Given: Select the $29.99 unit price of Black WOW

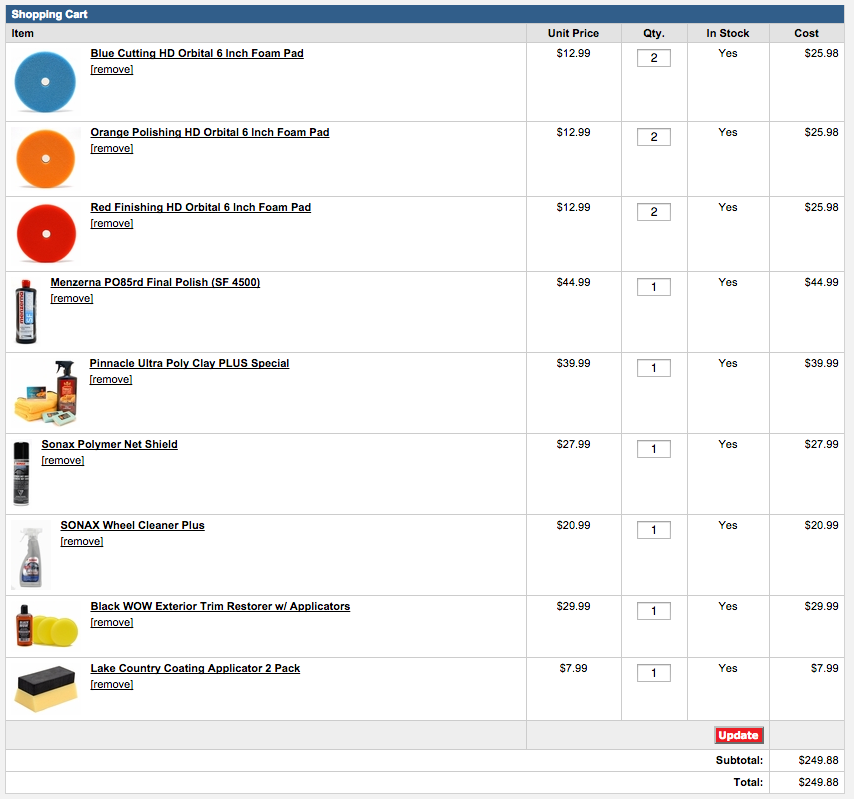Looking at the screenshot, I should tap(573, 607).
